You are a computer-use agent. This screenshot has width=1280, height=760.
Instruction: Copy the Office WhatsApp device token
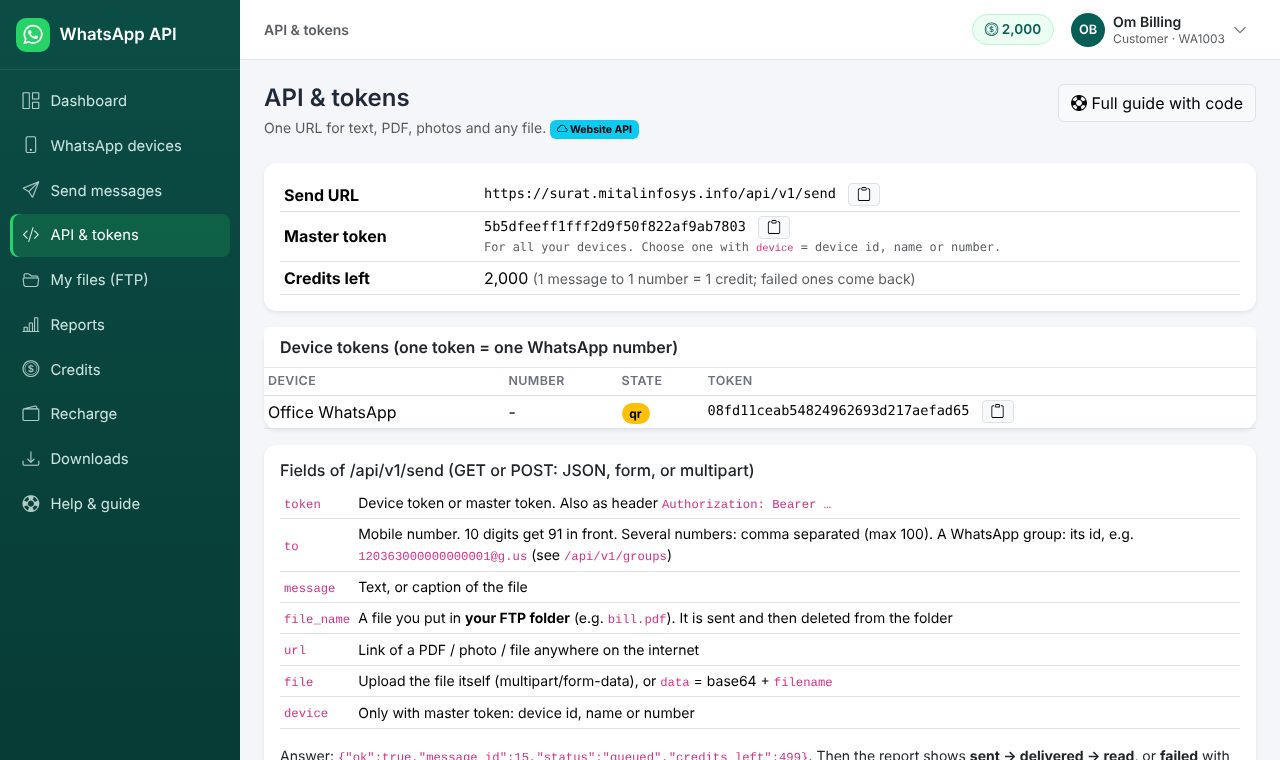[x=998, y=411]
